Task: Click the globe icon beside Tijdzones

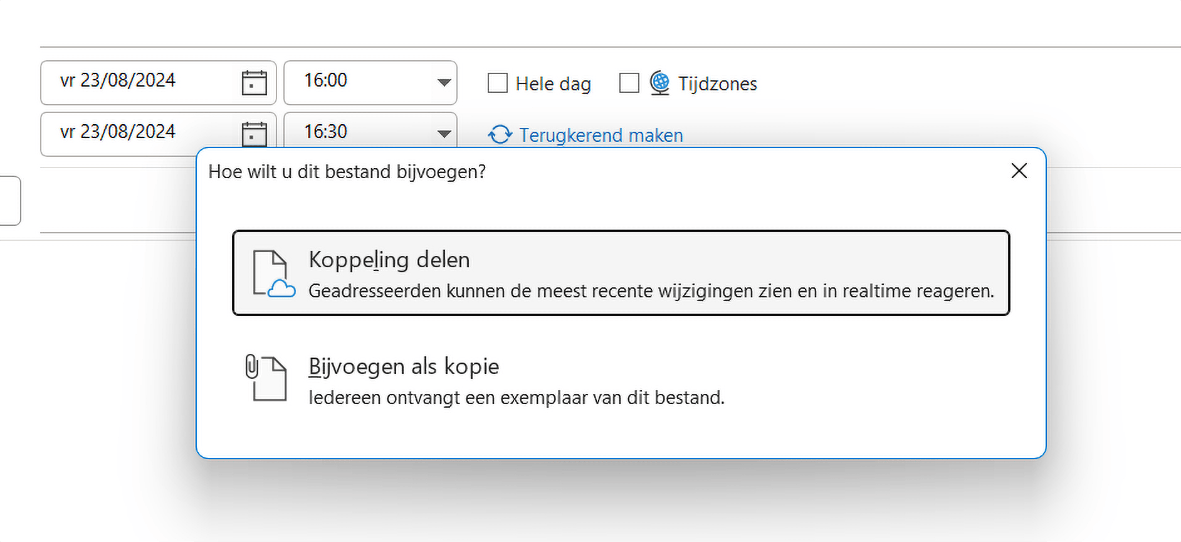Action: (x=659, y=83)
